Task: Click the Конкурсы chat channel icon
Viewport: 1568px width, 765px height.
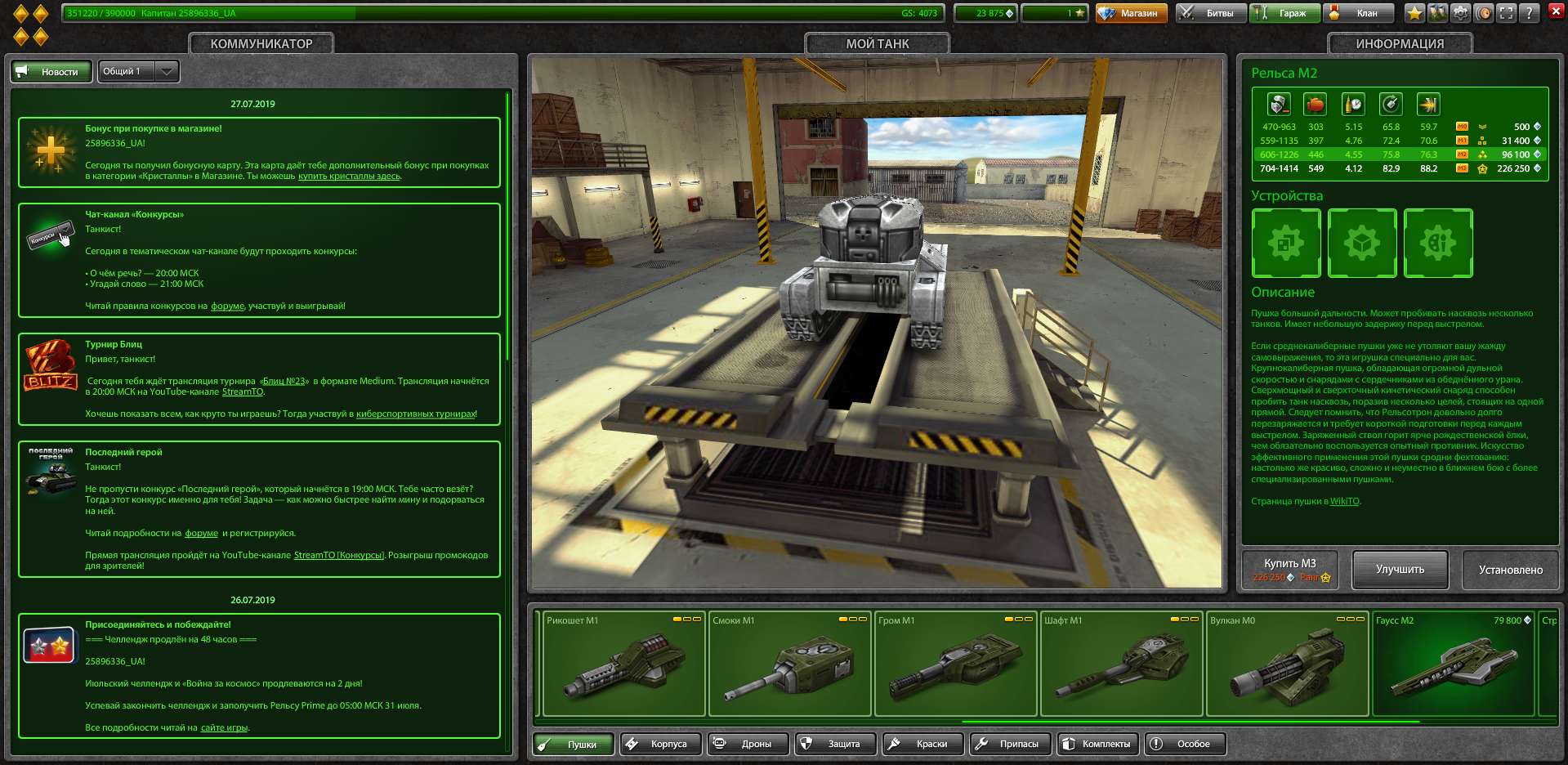Action: click(x=51, y=235)
